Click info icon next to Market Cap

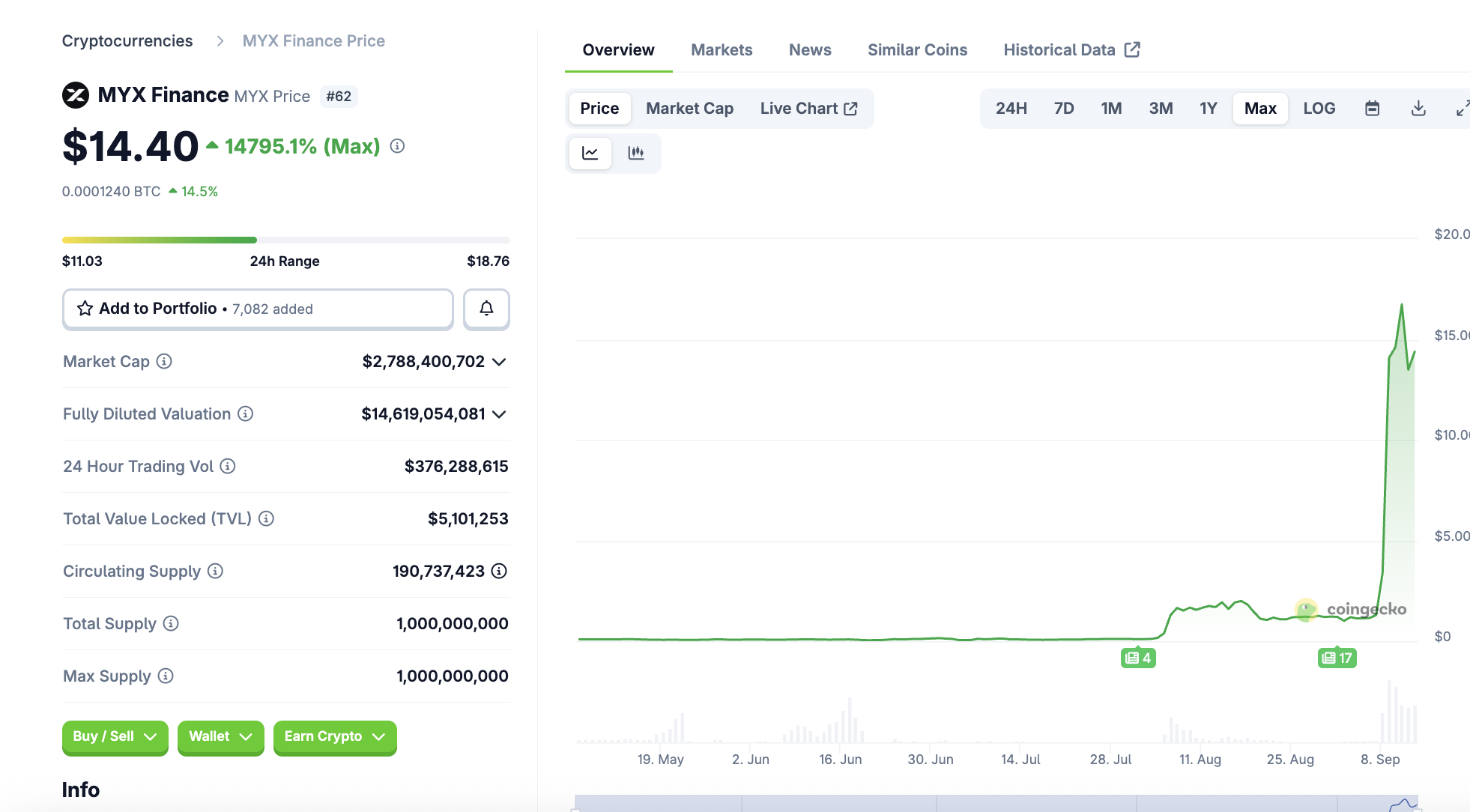(x=164, y=361)
